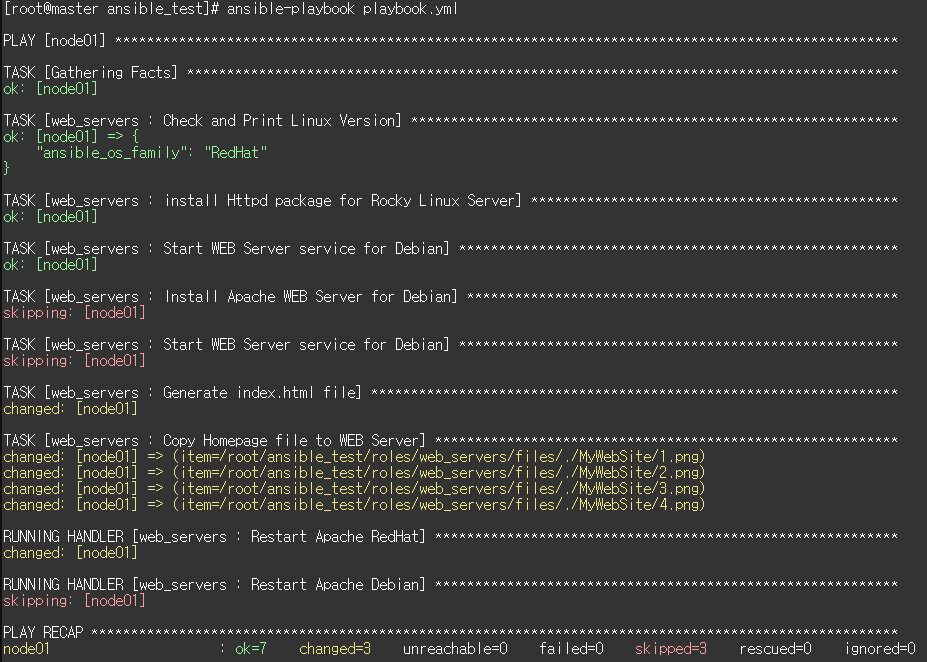927x662 pixels.
Task: Click the ok=7 recap value
Action: click(x=251, y=648)
